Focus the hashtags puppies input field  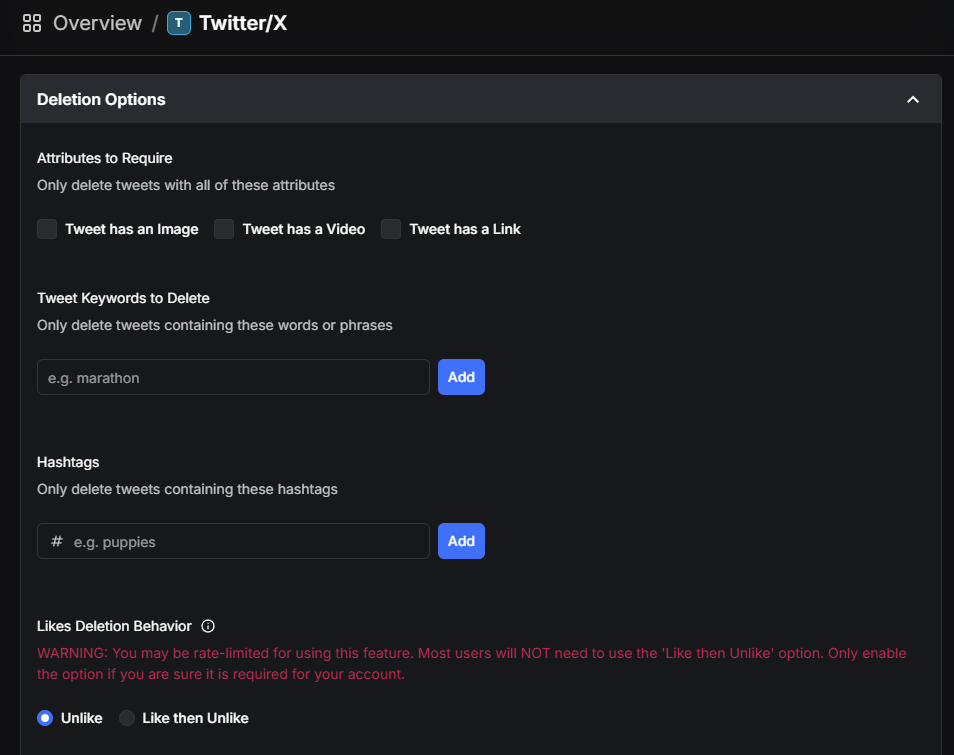(233, 541)
